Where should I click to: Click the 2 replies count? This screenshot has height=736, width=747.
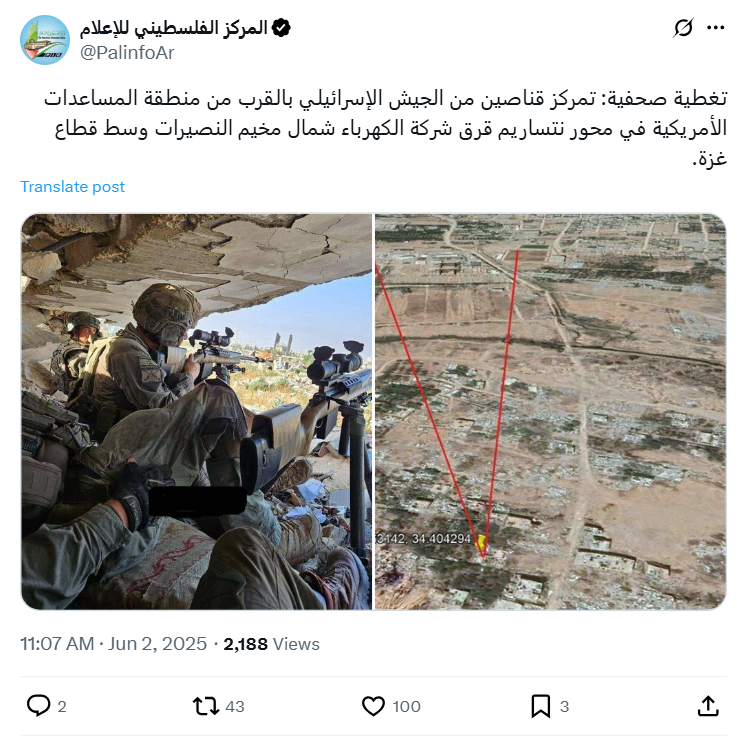click(62, 706)
